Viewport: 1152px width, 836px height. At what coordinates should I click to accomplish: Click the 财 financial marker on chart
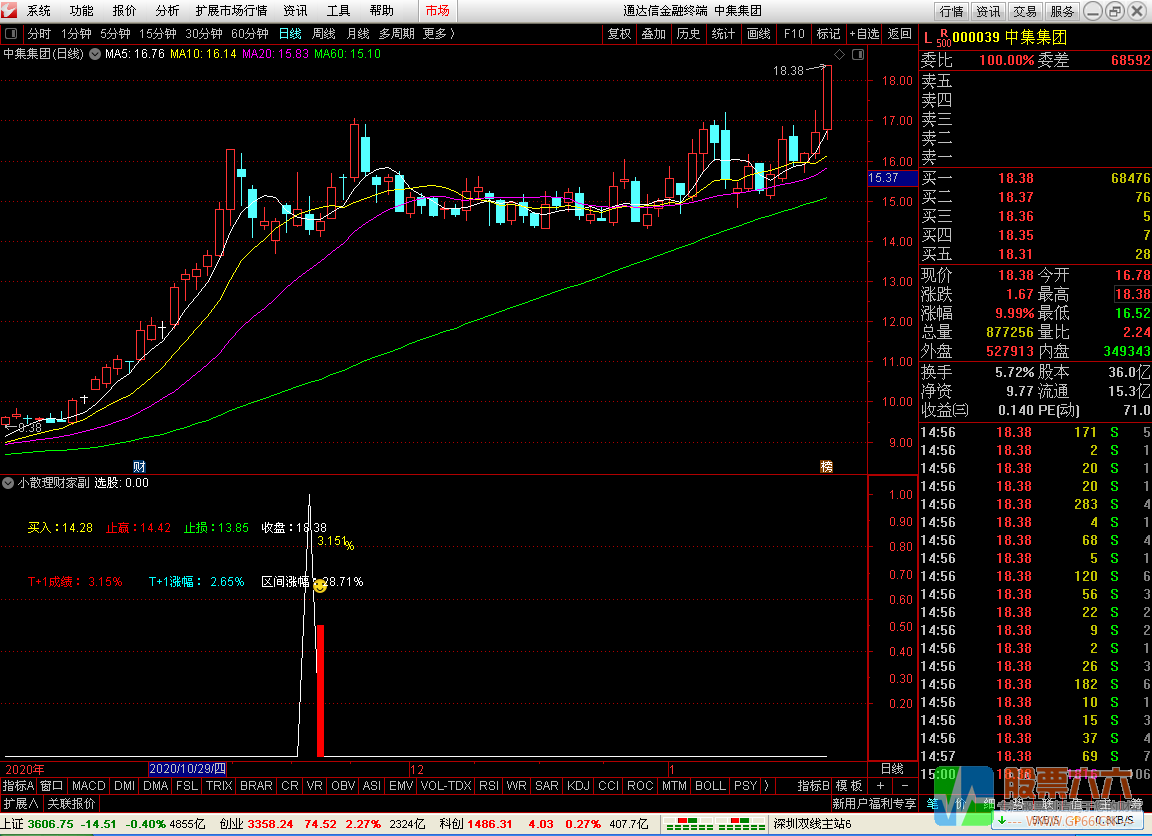140,466
